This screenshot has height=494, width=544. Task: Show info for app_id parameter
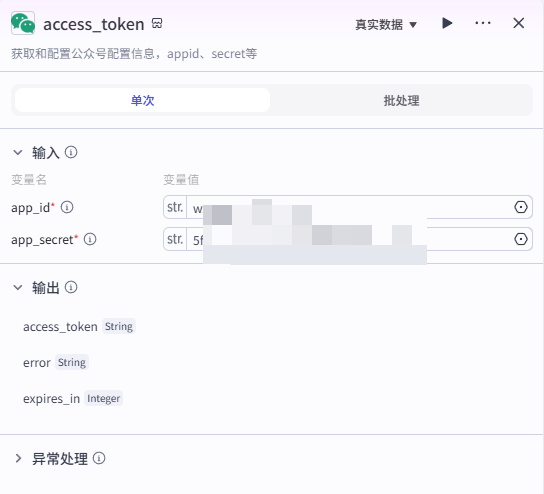(x=67, y=207)
